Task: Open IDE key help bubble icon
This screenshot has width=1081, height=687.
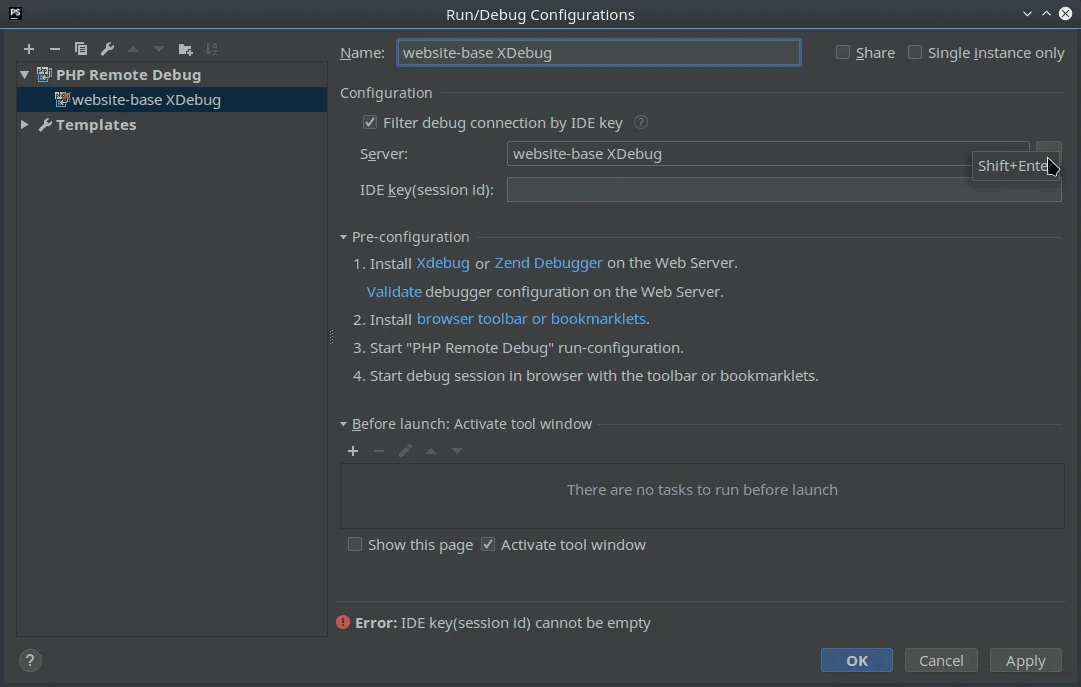Action: pyautogui.click(x=640, y=122)
